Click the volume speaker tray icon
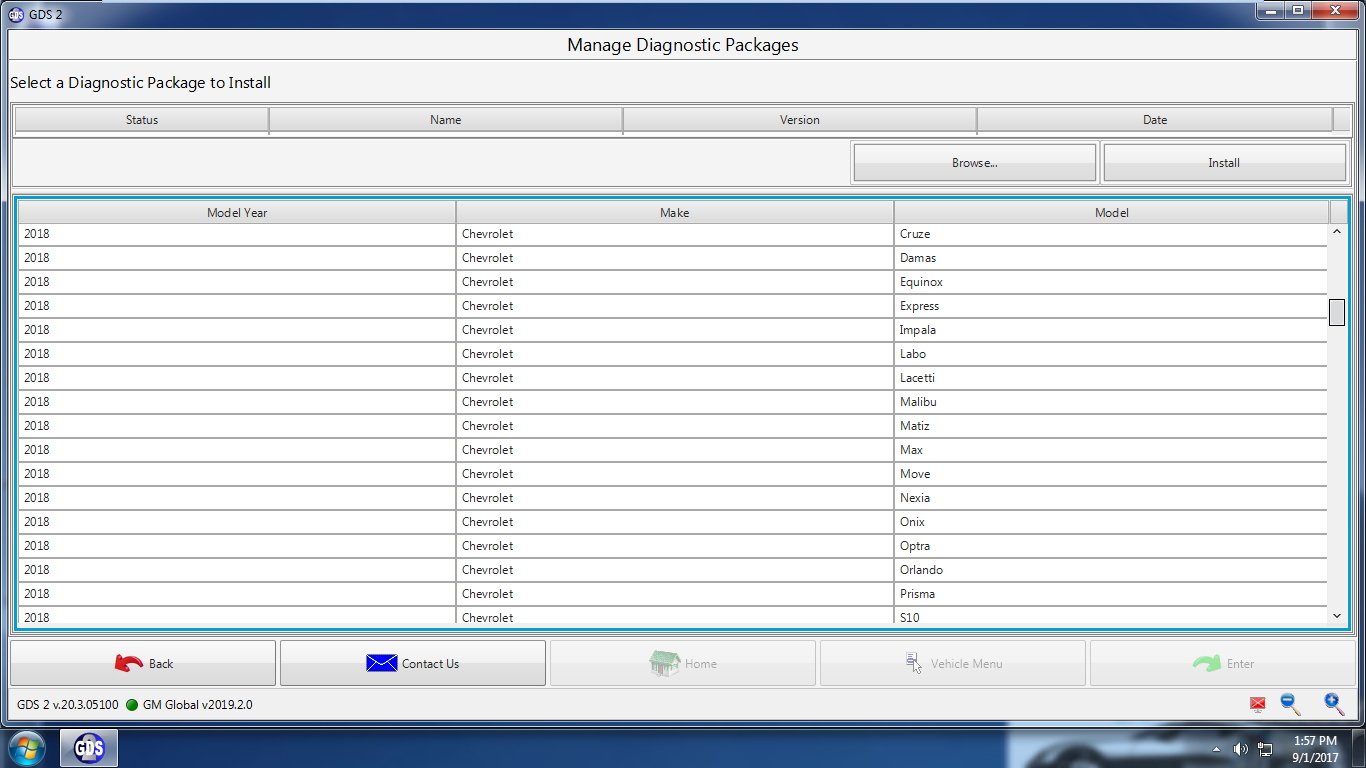Screen dimensions: 1366x768 pyautogui.click(x=1240, y=748)
